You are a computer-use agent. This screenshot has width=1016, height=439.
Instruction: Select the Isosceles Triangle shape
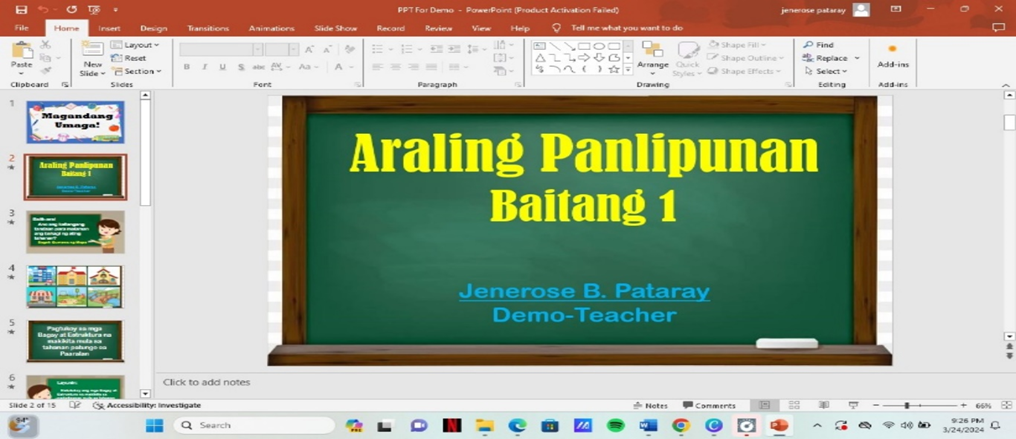click(x=540, y=58)
